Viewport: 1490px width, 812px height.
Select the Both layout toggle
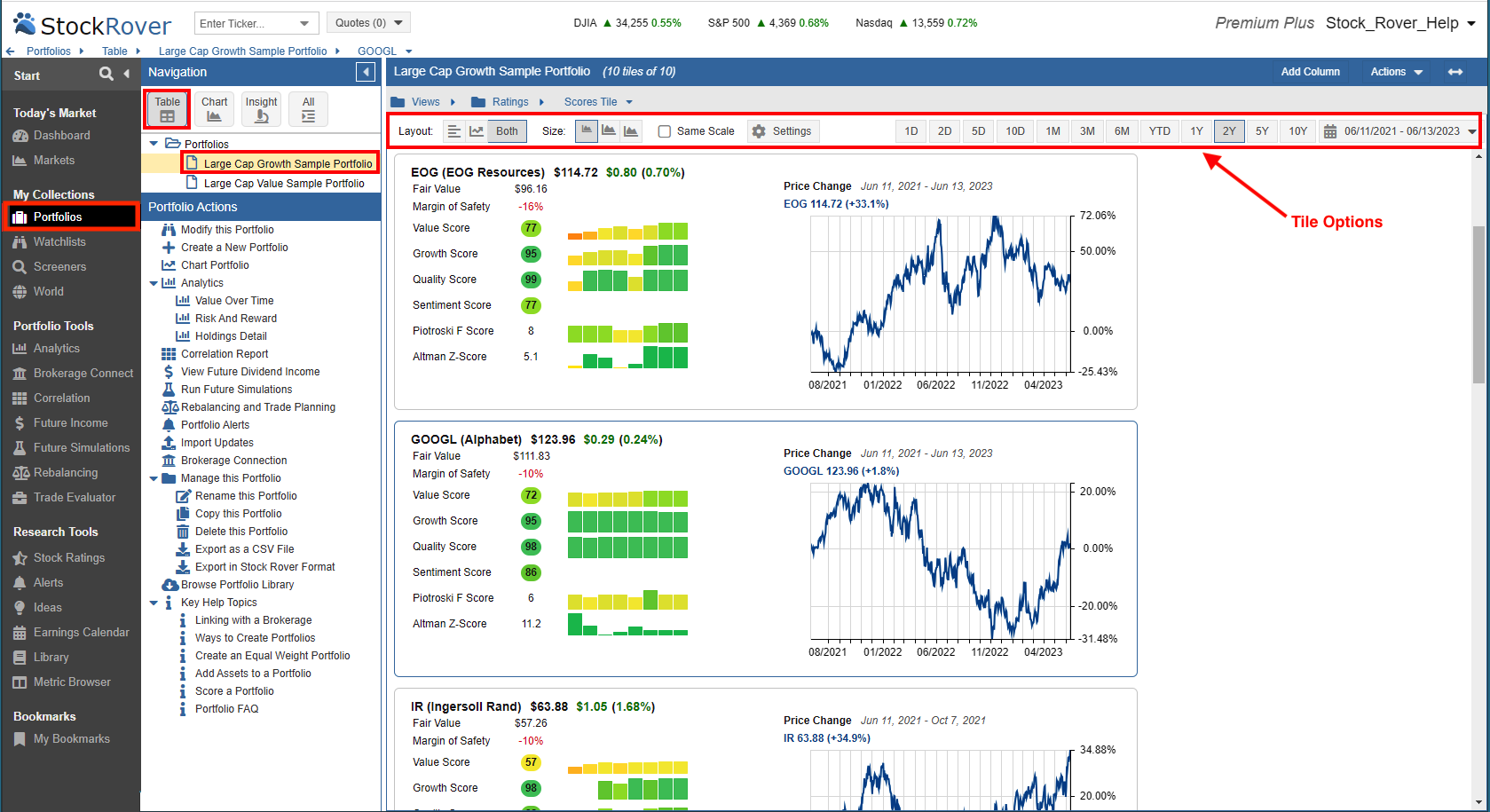(x=507, y=131)
